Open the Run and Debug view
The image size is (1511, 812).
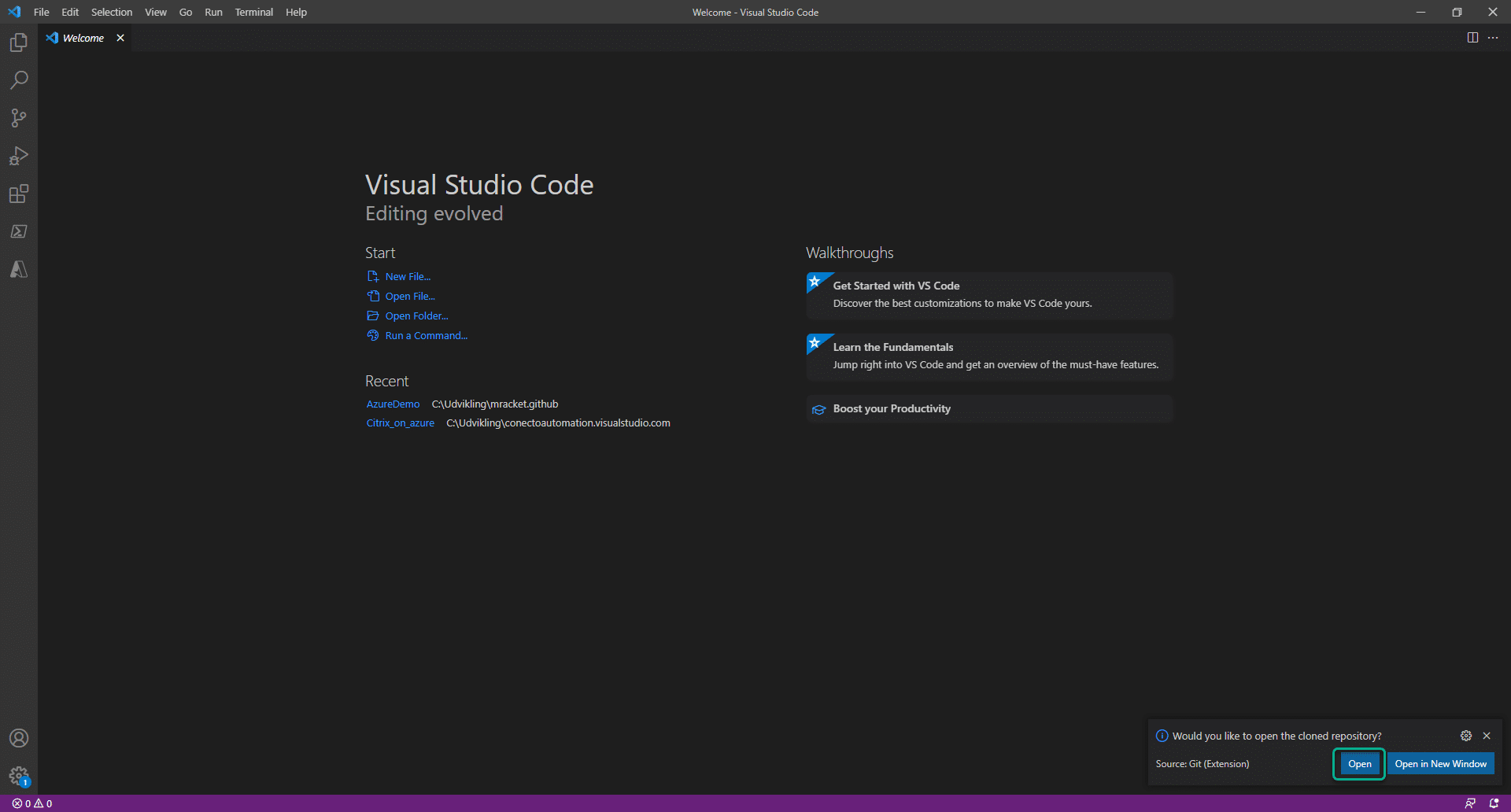(x=19, y=156)
